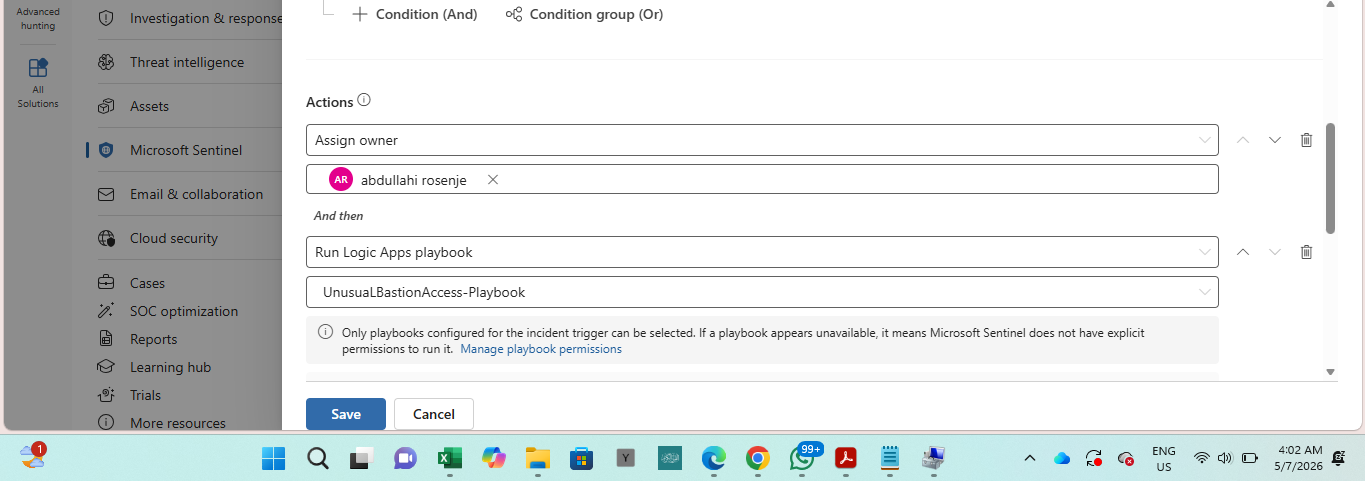This screenshot has width=1365, height=481.
Task: Open Advanced hunting in left rail
Action: [x=38, y=18]
